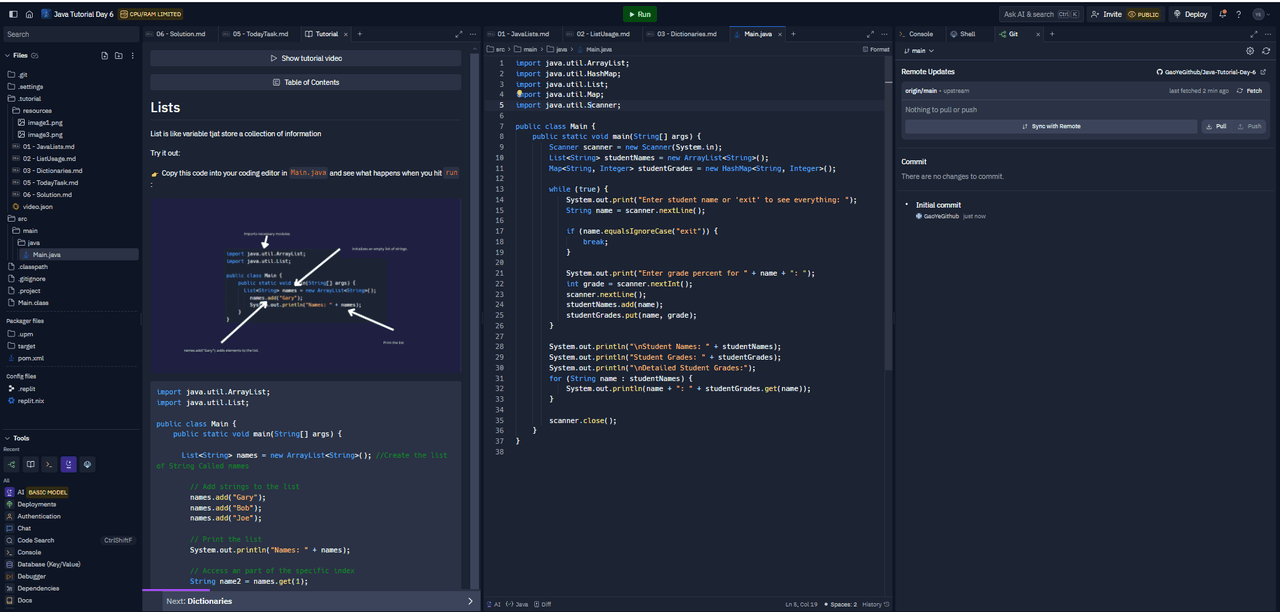Go to Replit home icon
The height and width of the screenshot is (612, 1280).
click(x=29, y=14)
